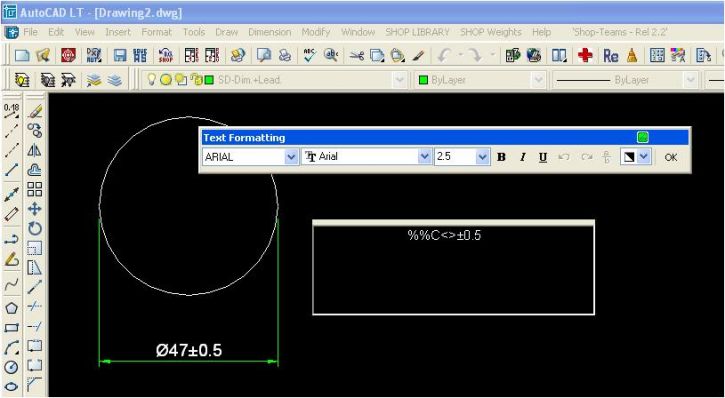This screenshot has height=398, width=725.
Task: Open the ARIAL text style dropdown
Action: click(291, 157)
